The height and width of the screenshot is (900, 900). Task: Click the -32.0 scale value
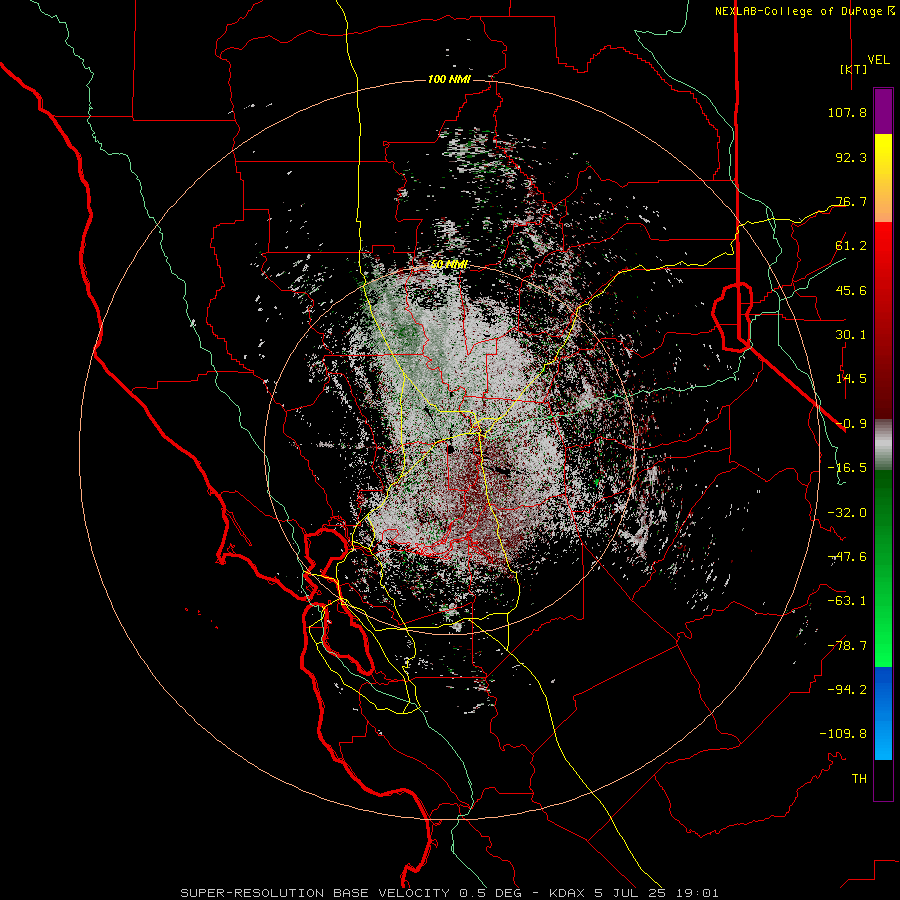pyautogui.click(x=847, y=513)
